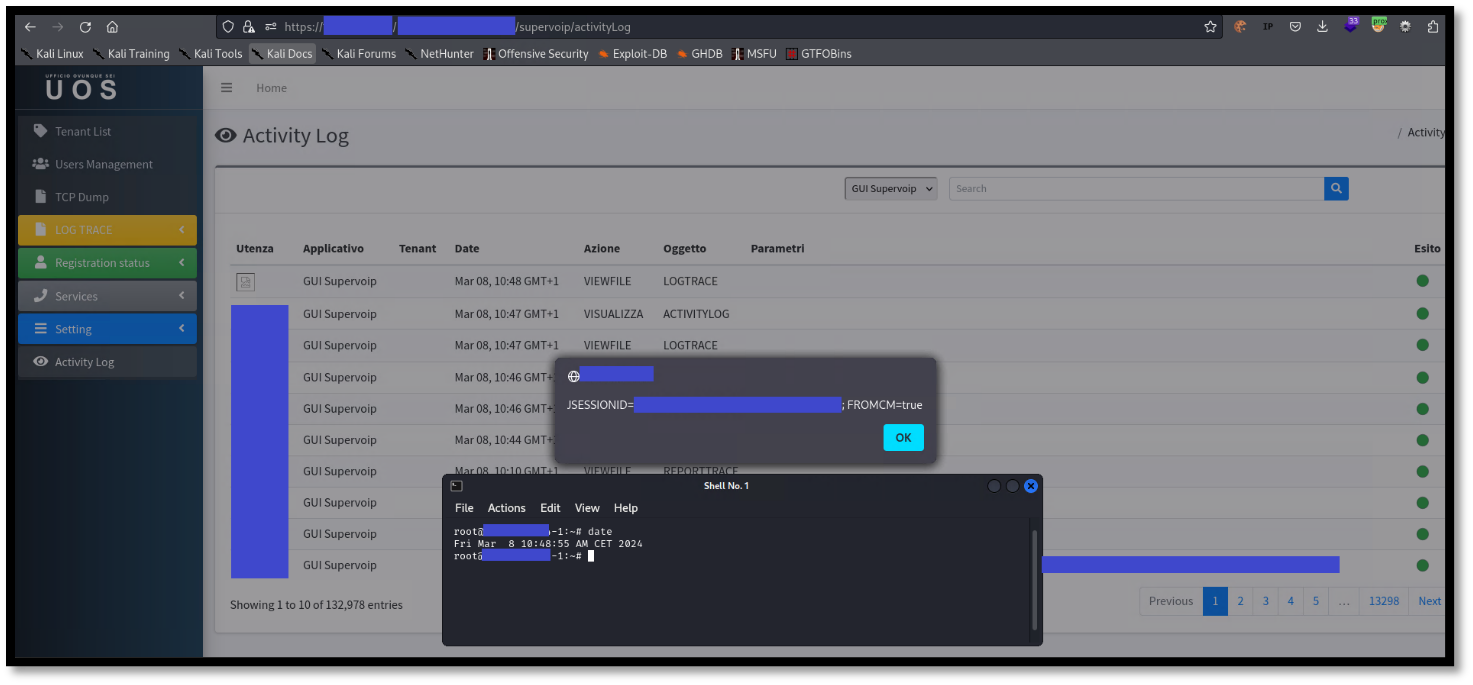This screenshot has height=685, width=1473.
Task: Open the GTFOBins bookmark
Action: click(x=819, y=54)
